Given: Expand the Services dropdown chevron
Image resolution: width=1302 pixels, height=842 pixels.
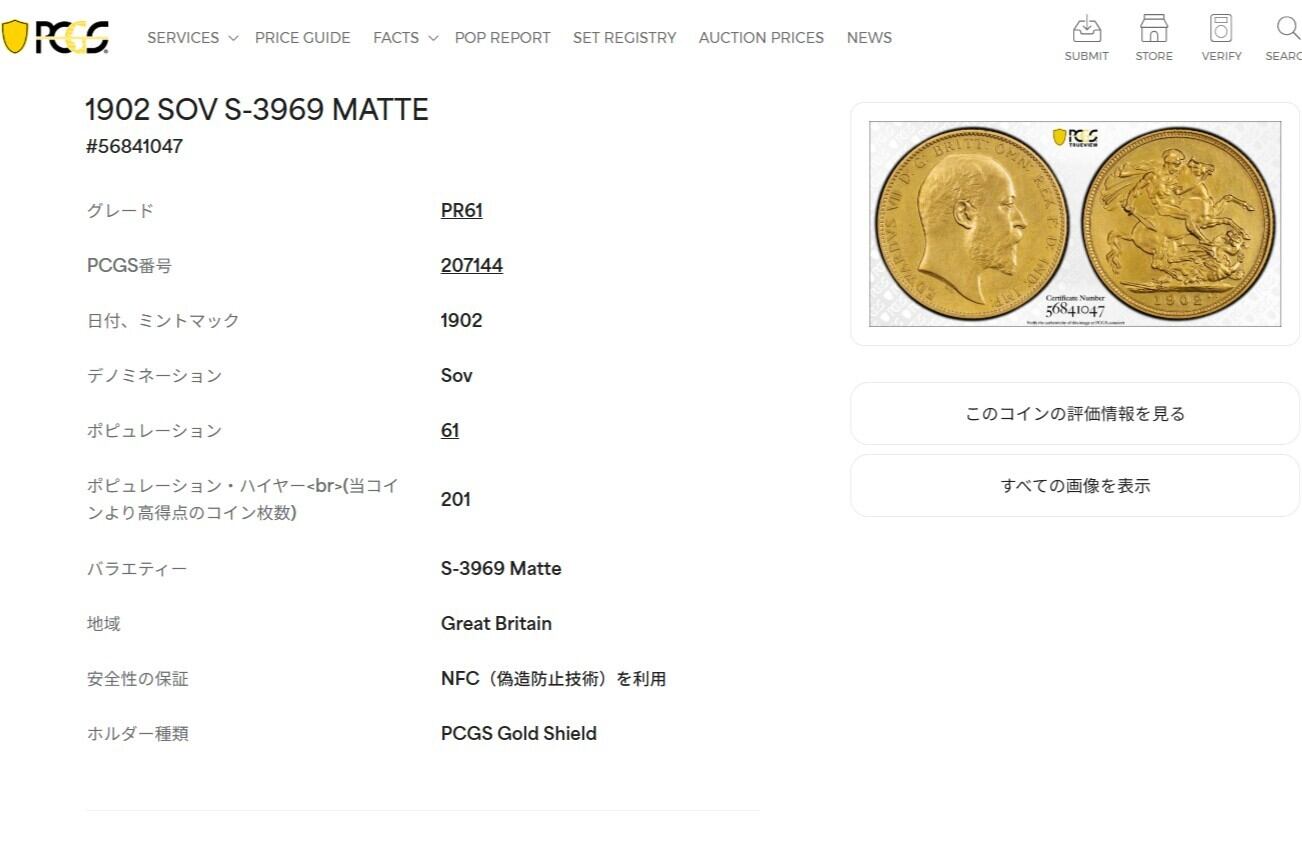Looking at the screenshot, I should [233, 38].
